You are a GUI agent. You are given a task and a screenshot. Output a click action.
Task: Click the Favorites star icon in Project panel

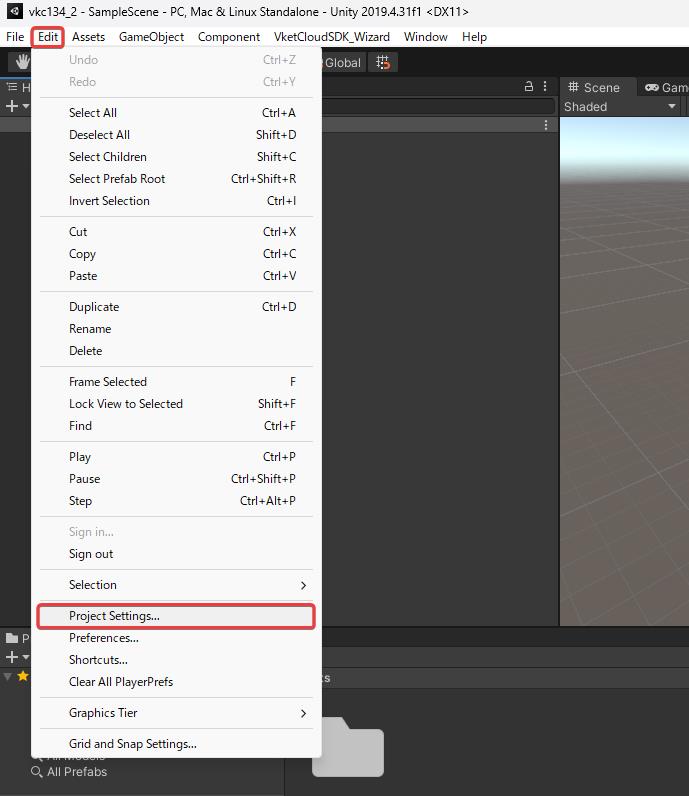pyautogui.click(x=22, y=677)
